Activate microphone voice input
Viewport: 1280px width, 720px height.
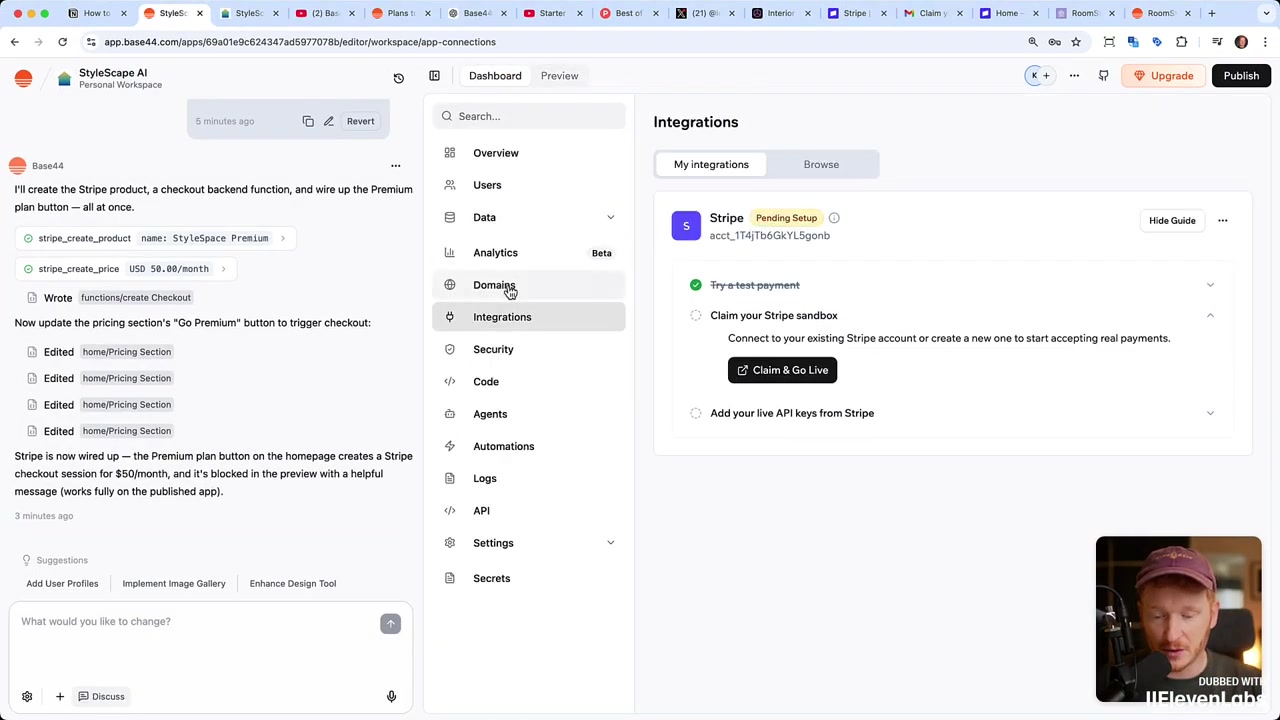pyautogui.click(x=391, y=696)
